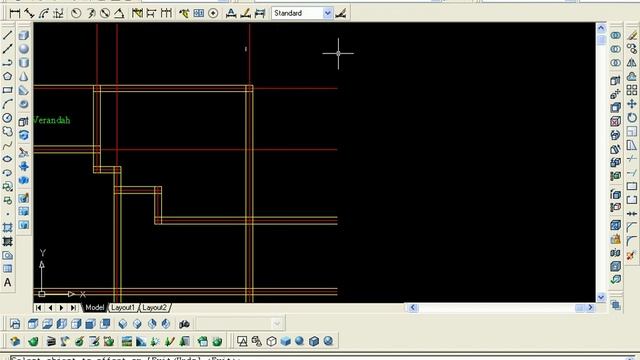
Task: Create a 3D Wedge solid
Action: click(x=24, y=91)
